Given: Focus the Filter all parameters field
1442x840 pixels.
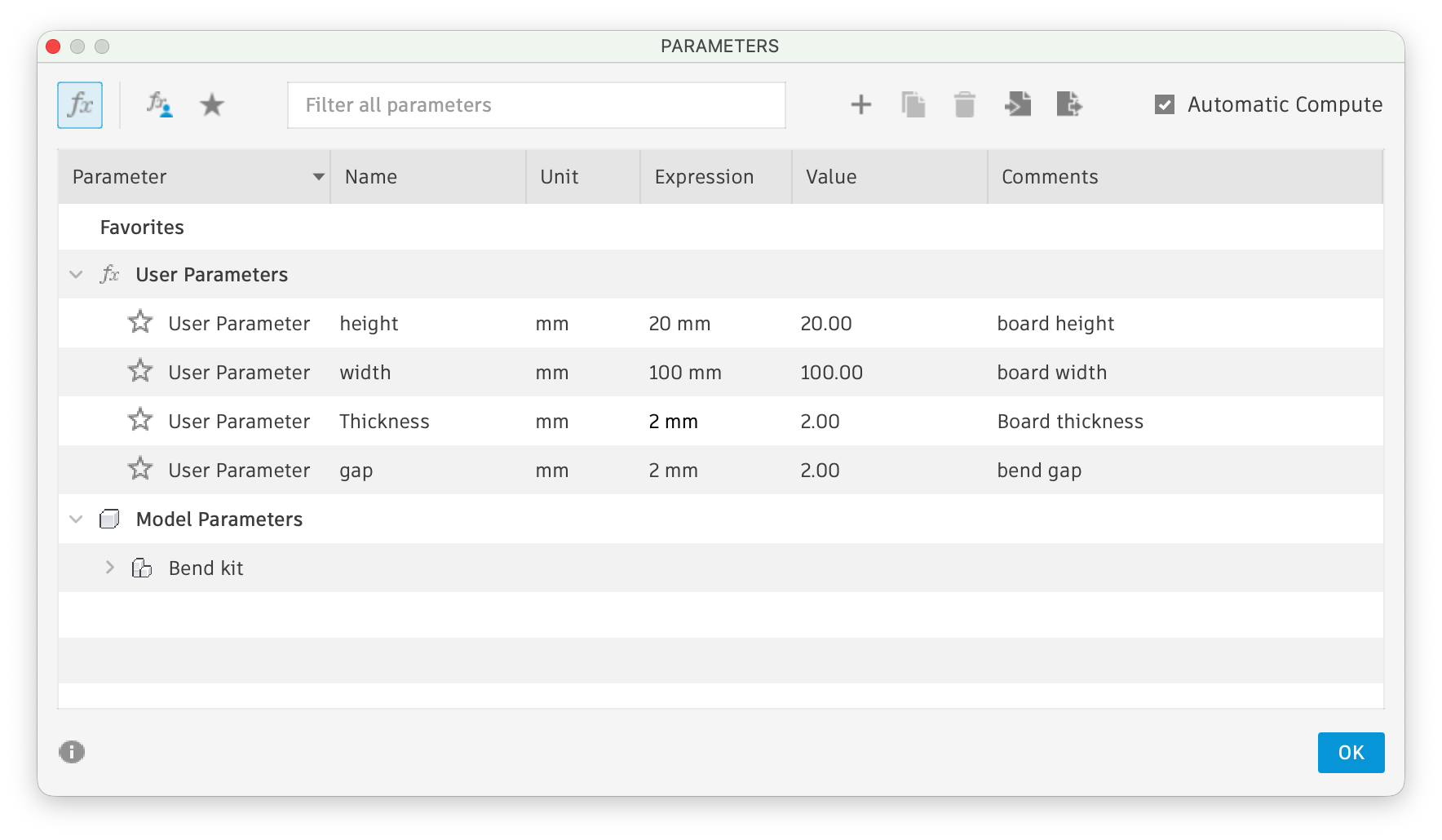Looking at the screenshot, I should pos(537,105).
